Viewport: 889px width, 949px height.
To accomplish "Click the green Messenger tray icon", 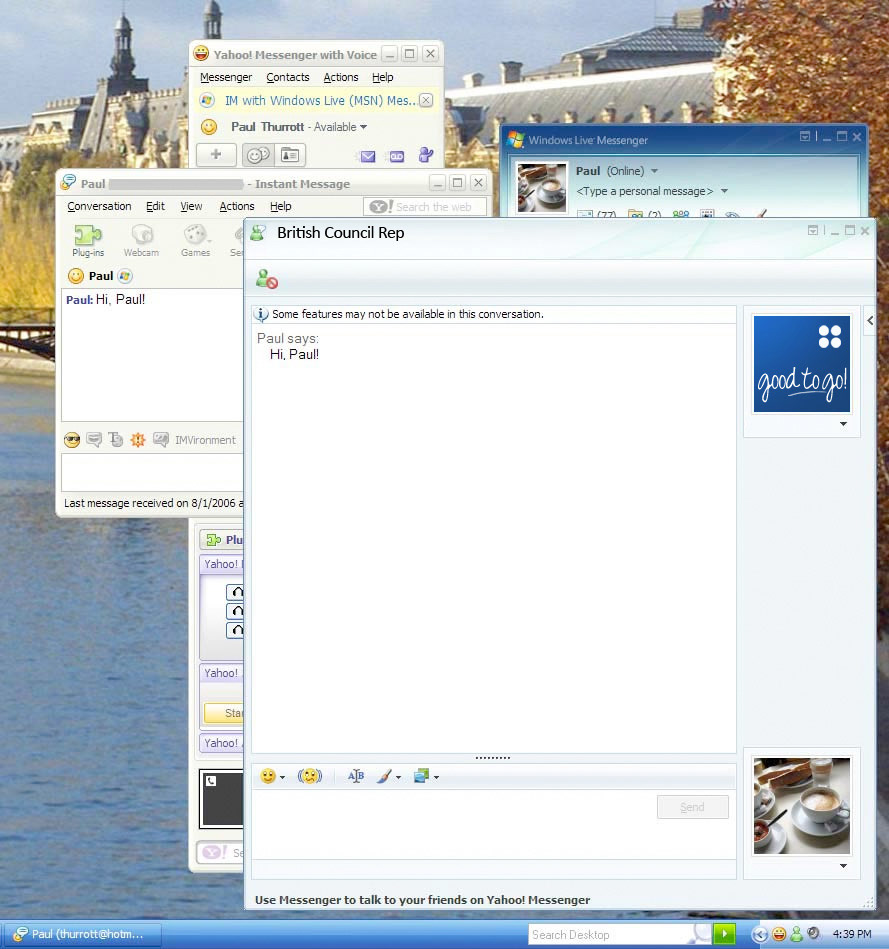I will click(796, 934).
